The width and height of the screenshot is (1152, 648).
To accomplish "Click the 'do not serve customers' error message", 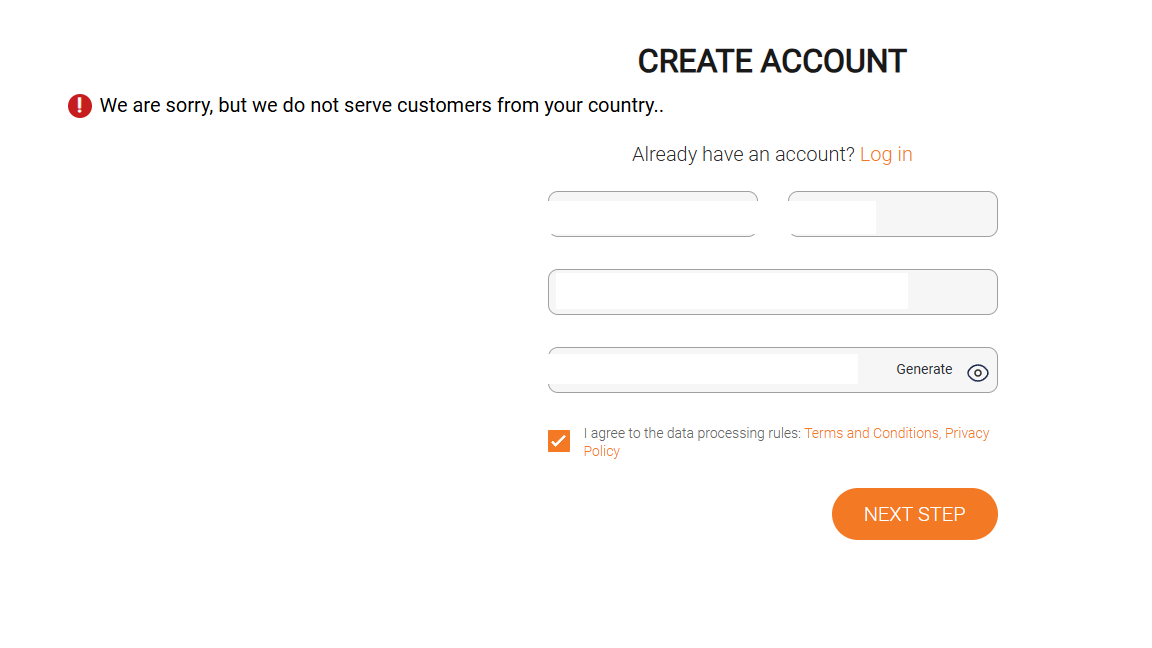I will tap(381, 105).
